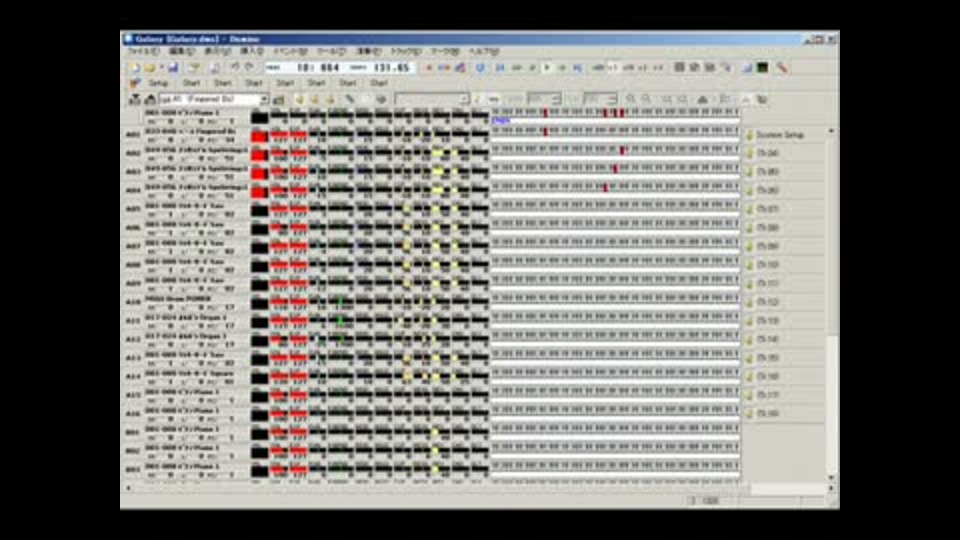Click the zoom out magnifier icon
Viewport: 960px width, 540px height.
pyautogui.click(x=647, y=99)
